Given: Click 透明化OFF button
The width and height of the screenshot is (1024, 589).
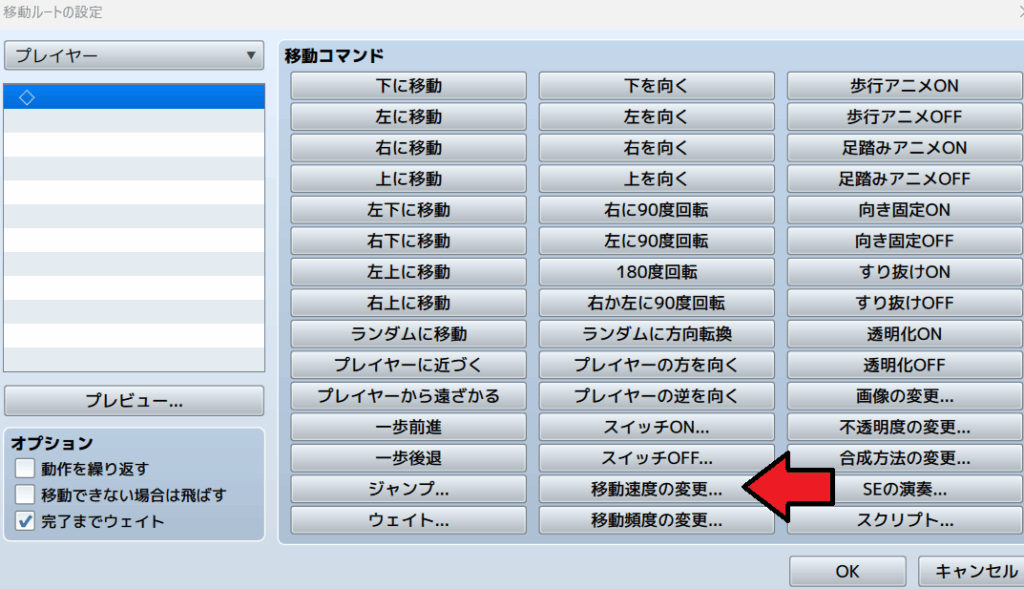Looking at the screenshot, I should pyautogui.click(x=905, y=365).
